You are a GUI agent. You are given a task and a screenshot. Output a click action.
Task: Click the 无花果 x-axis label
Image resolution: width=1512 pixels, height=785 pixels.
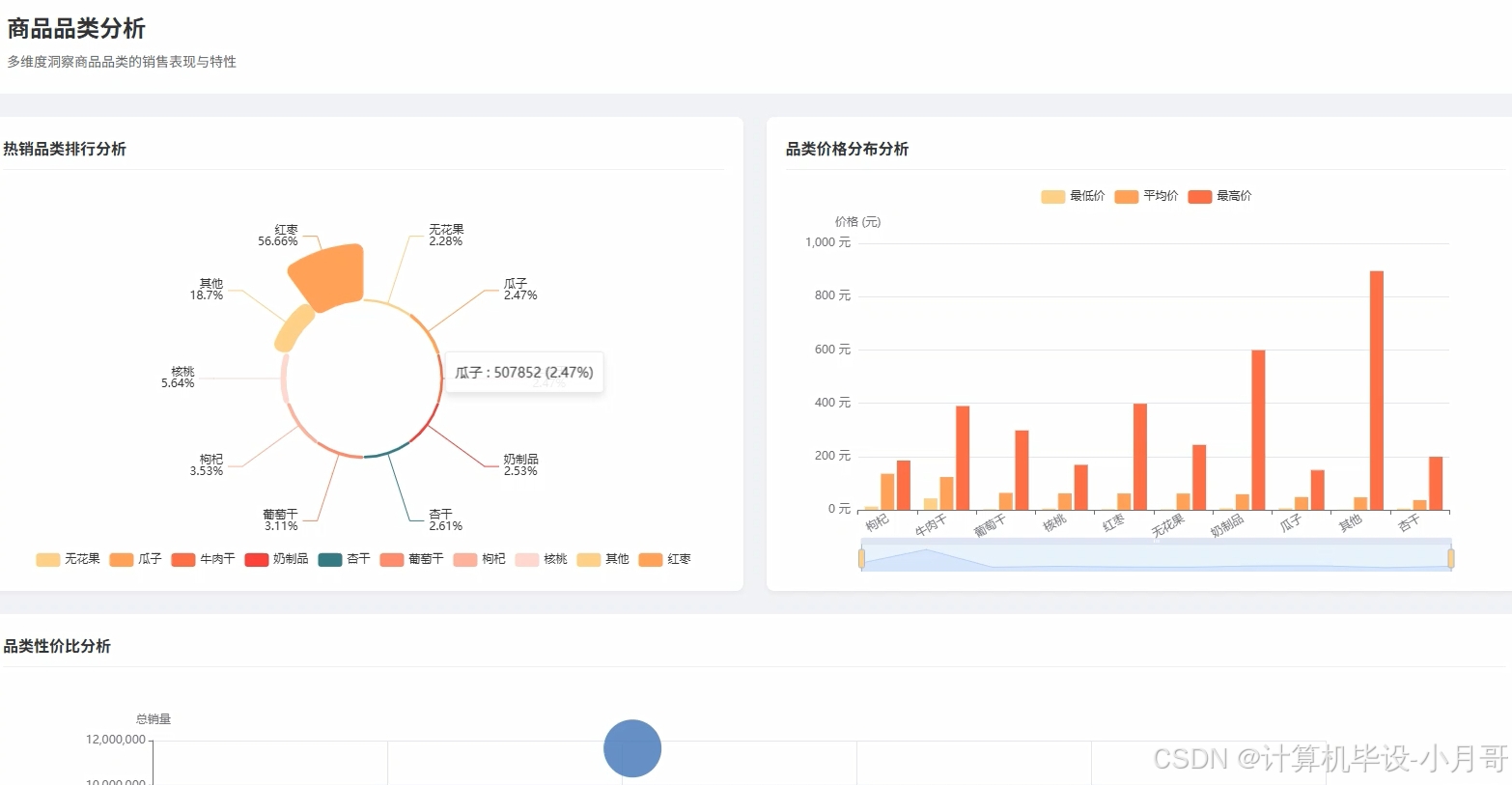point(1168,525)
